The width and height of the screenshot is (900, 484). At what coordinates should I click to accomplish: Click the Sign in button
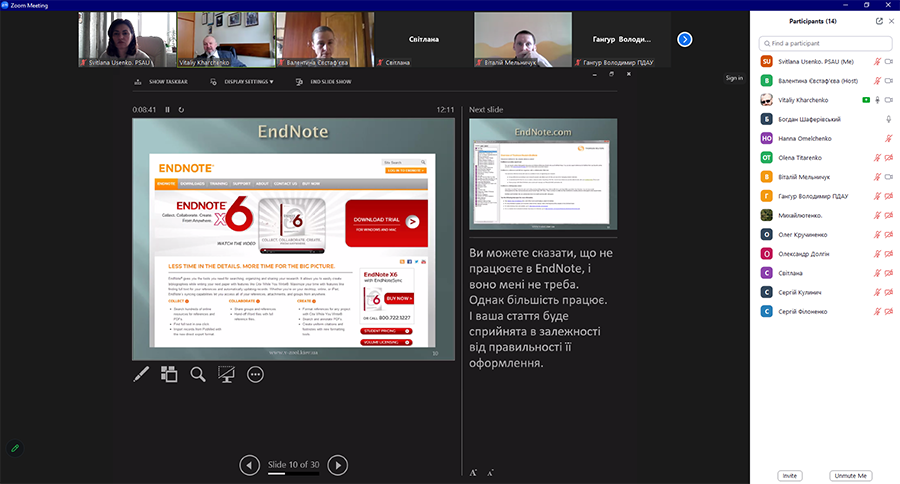click(734, 78)
